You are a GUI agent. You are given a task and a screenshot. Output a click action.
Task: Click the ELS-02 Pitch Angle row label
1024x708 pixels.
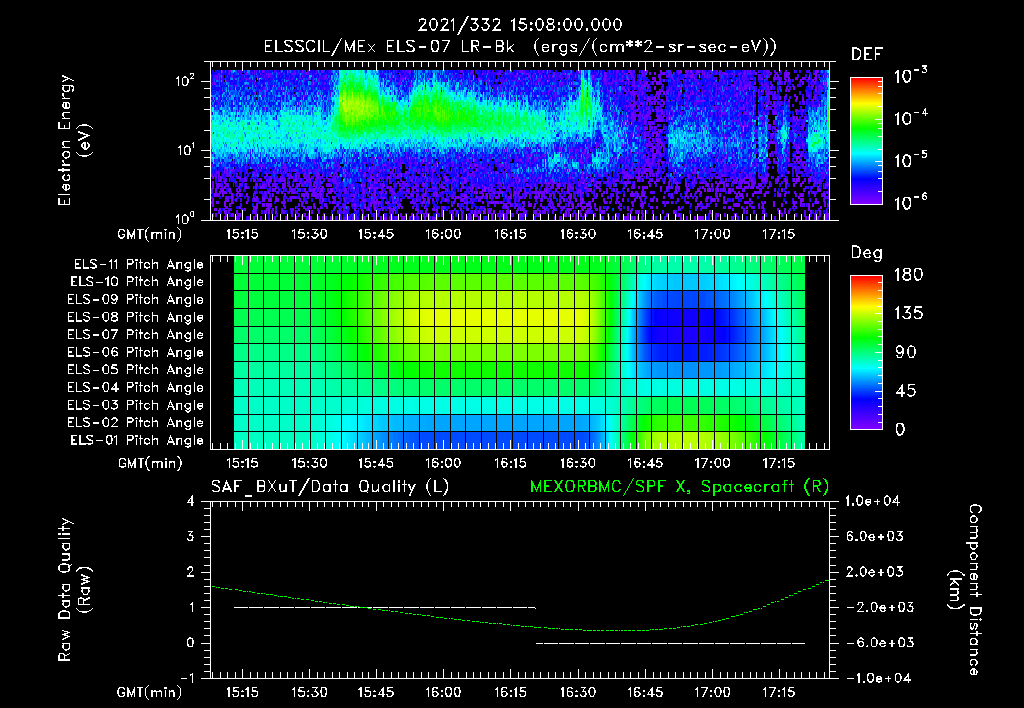click(x=136, y=423)
